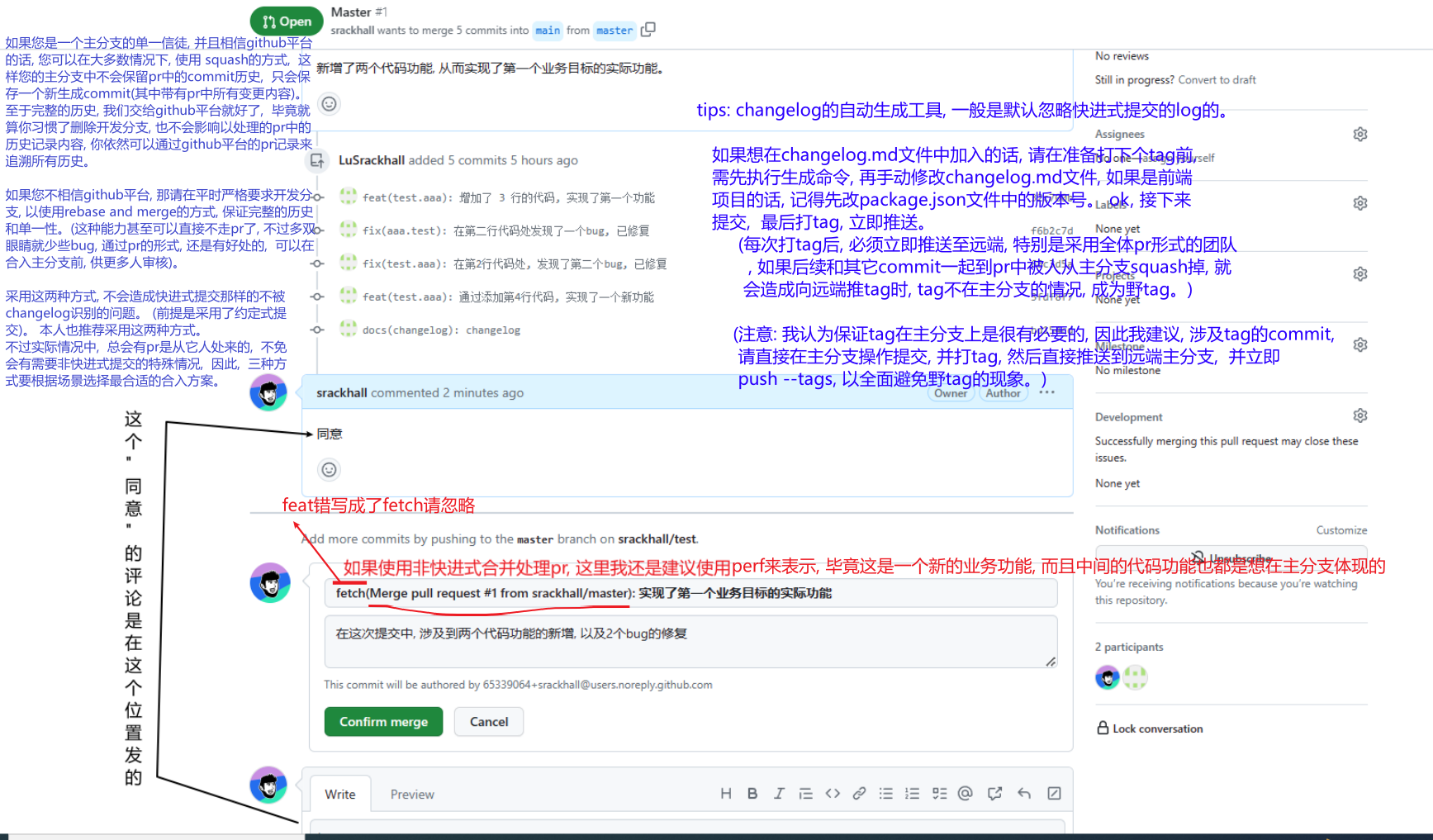
Task: Open the Assignees gear menu
Action: click(x=1359, y=135)
